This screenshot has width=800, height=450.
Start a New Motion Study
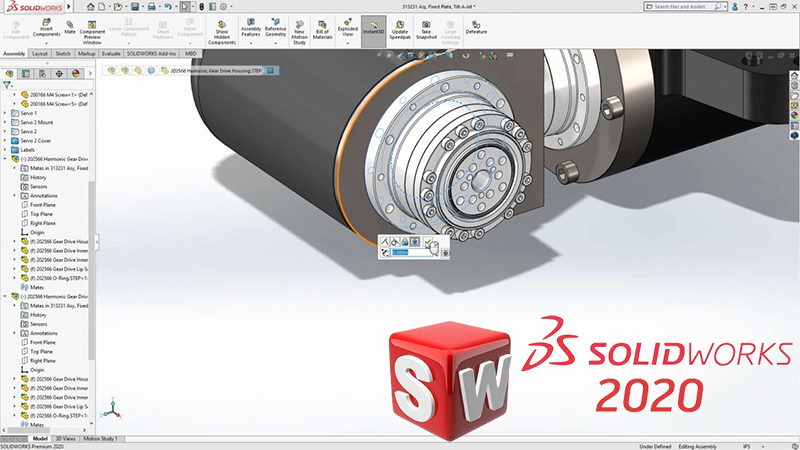pyautogui.click(x=299, y=33)
